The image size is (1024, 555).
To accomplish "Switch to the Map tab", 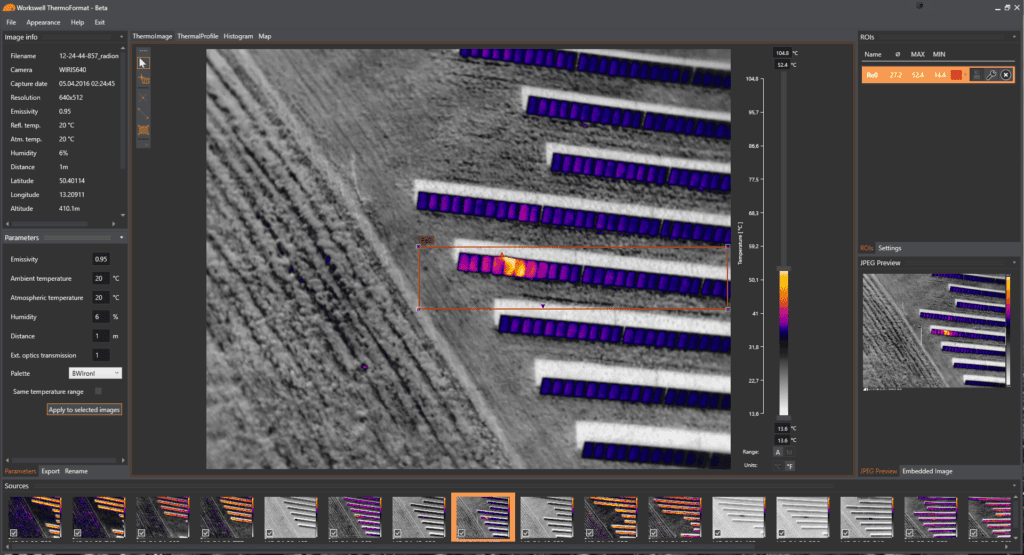I will 264,37.
